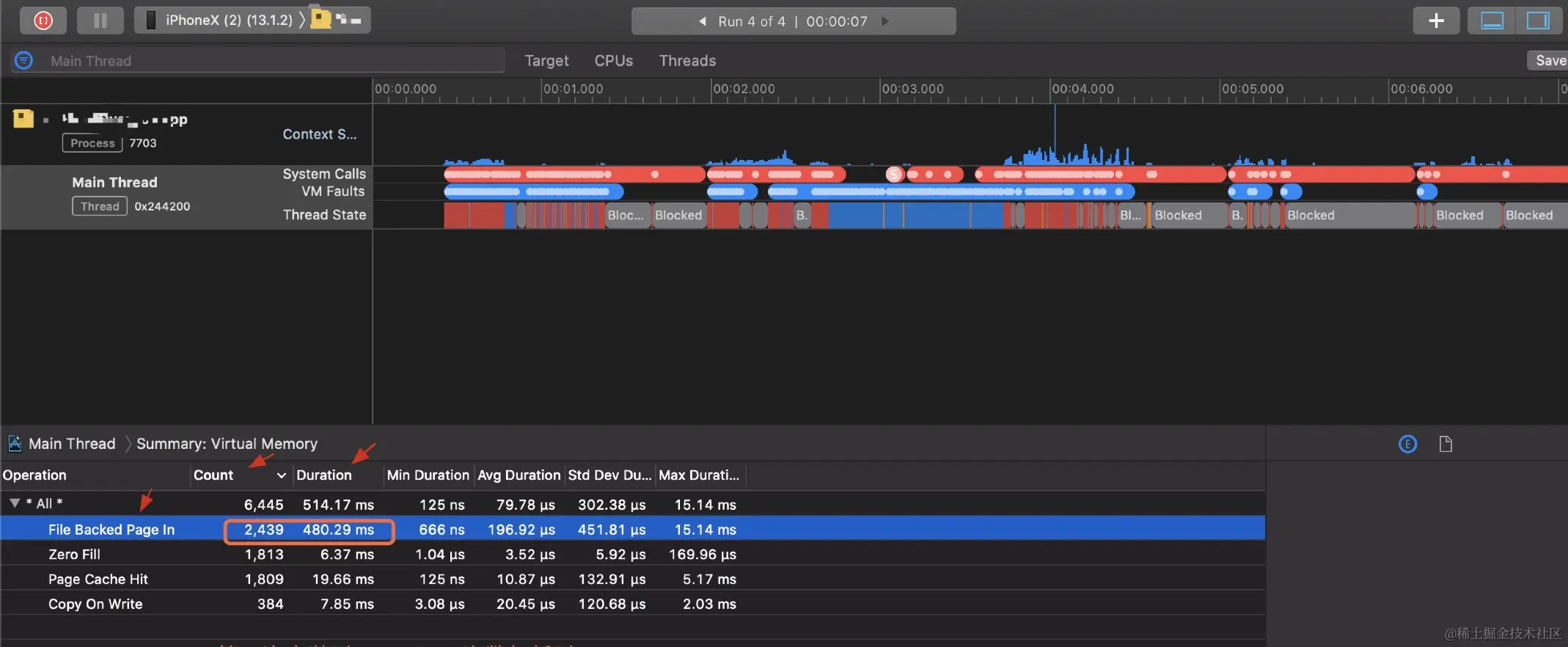This screenshot has width=1568, height=647.
Task: Select the File Backed Page In row
Action: coord(633,529)
